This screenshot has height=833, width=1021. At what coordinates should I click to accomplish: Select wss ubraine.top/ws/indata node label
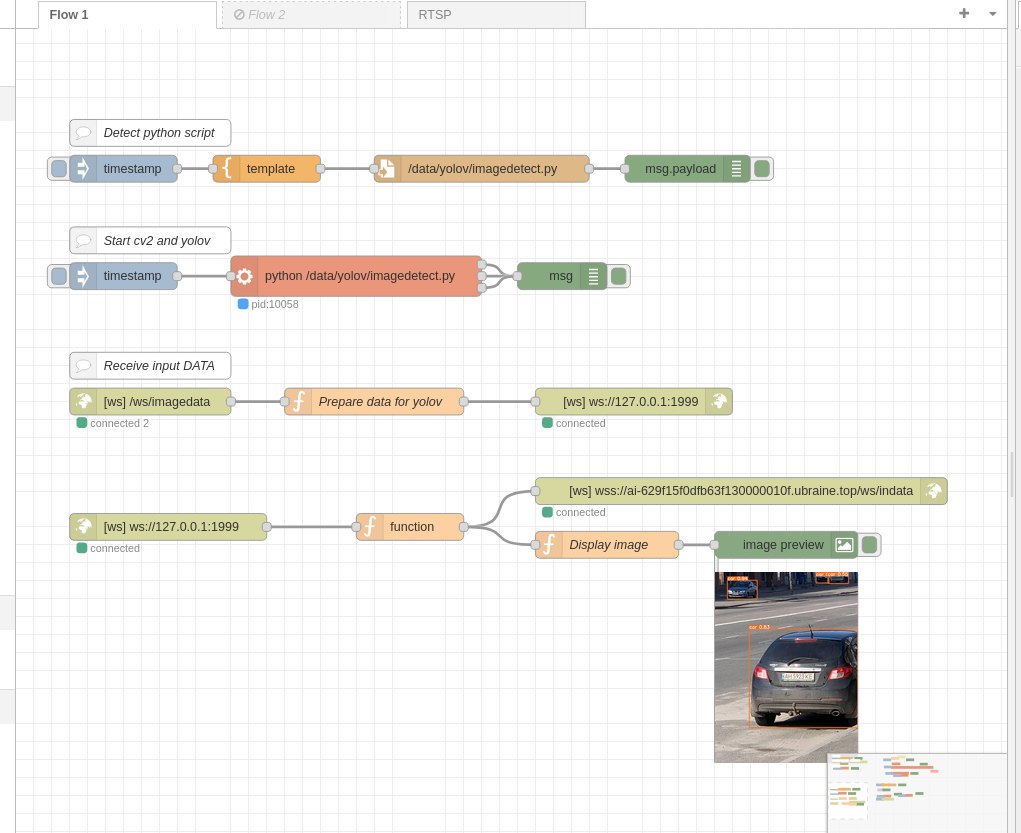click(741, 491)
